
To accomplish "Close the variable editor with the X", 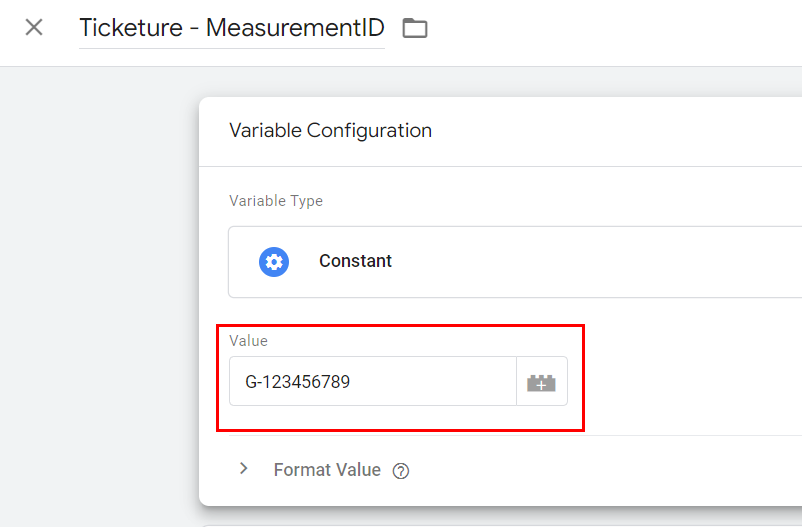I will coord(34,27).
